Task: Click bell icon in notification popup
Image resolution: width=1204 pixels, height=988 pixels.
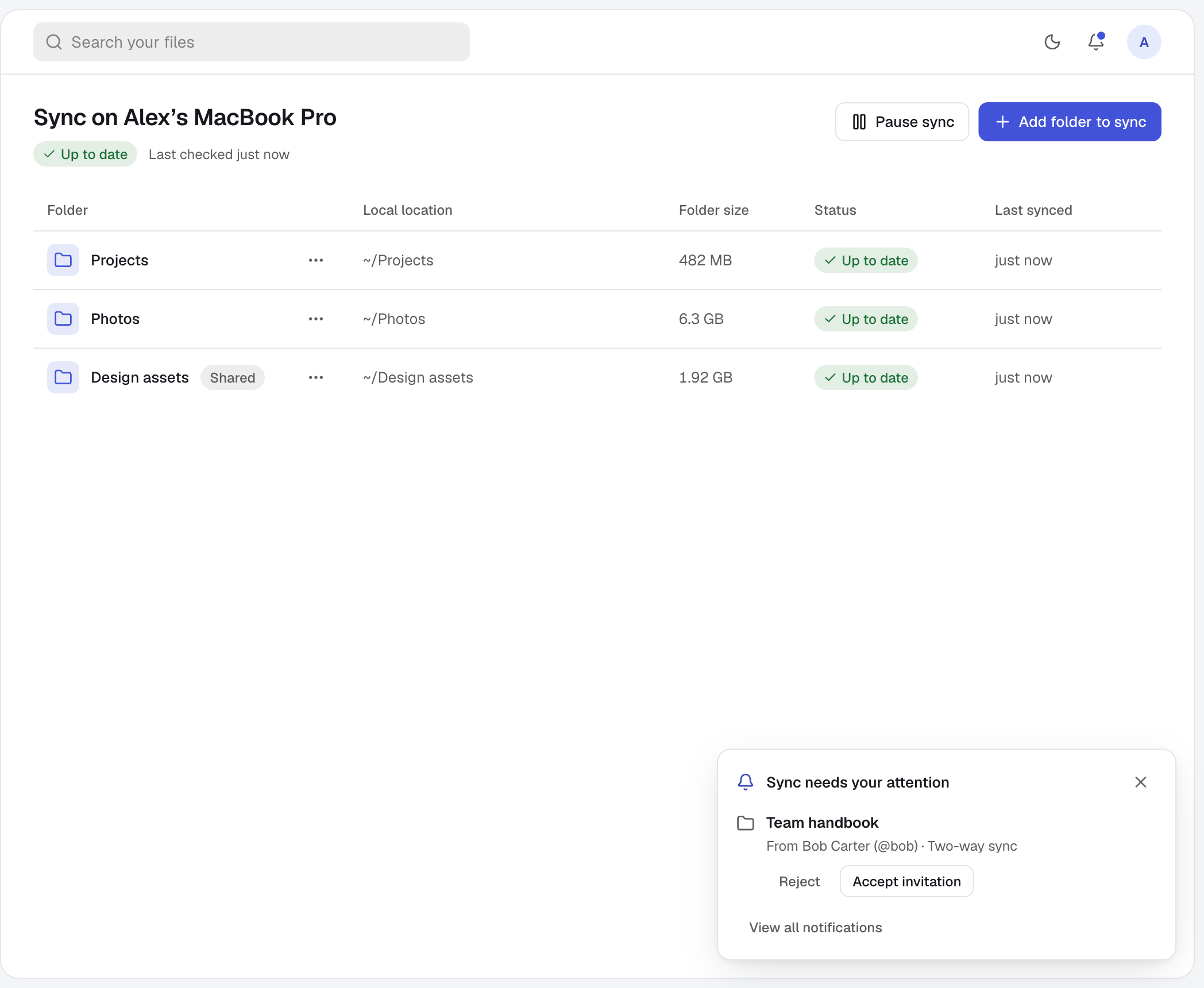Action: coord(746,782)
